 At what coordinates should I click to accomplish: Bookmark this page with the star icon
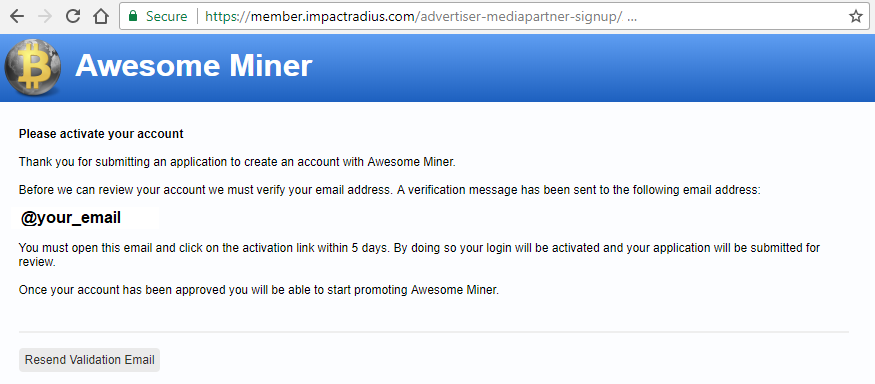(855, 17)
